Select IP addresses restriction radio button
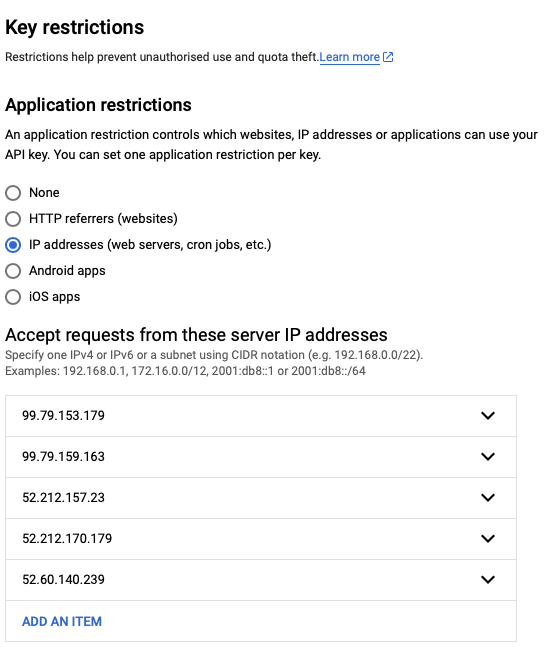 coord(13,245)
